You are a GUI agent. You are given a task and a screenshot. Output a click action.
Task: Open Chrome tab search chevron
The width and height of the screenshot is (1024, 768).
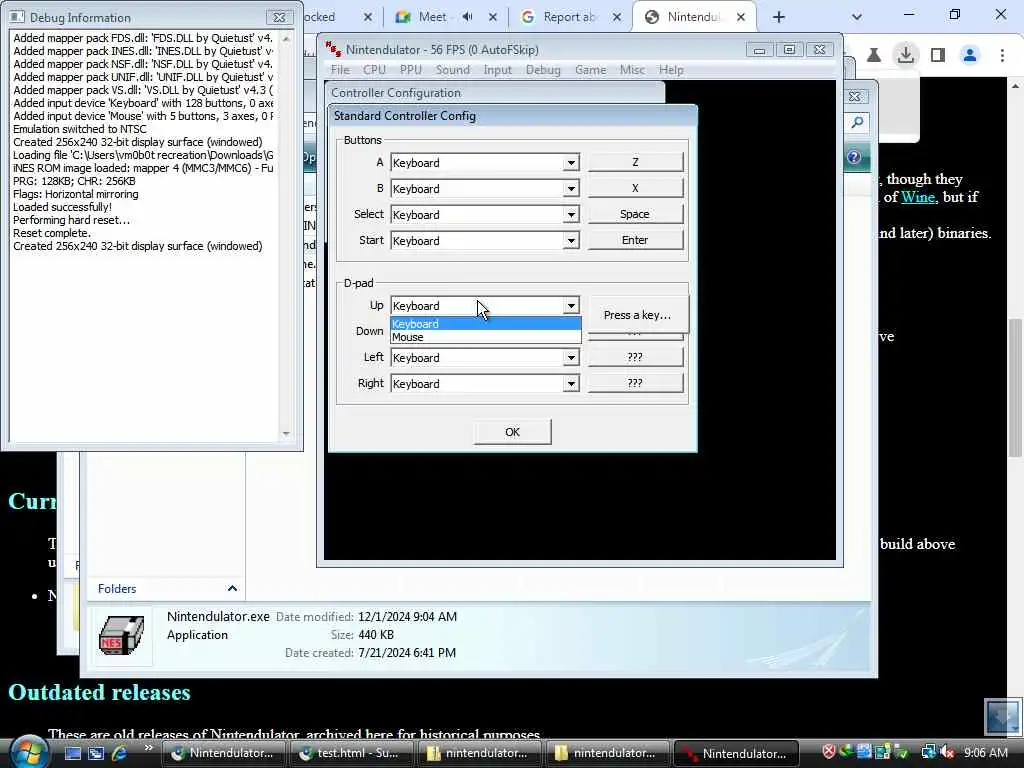pyautogui.click(x=857, y=17)
